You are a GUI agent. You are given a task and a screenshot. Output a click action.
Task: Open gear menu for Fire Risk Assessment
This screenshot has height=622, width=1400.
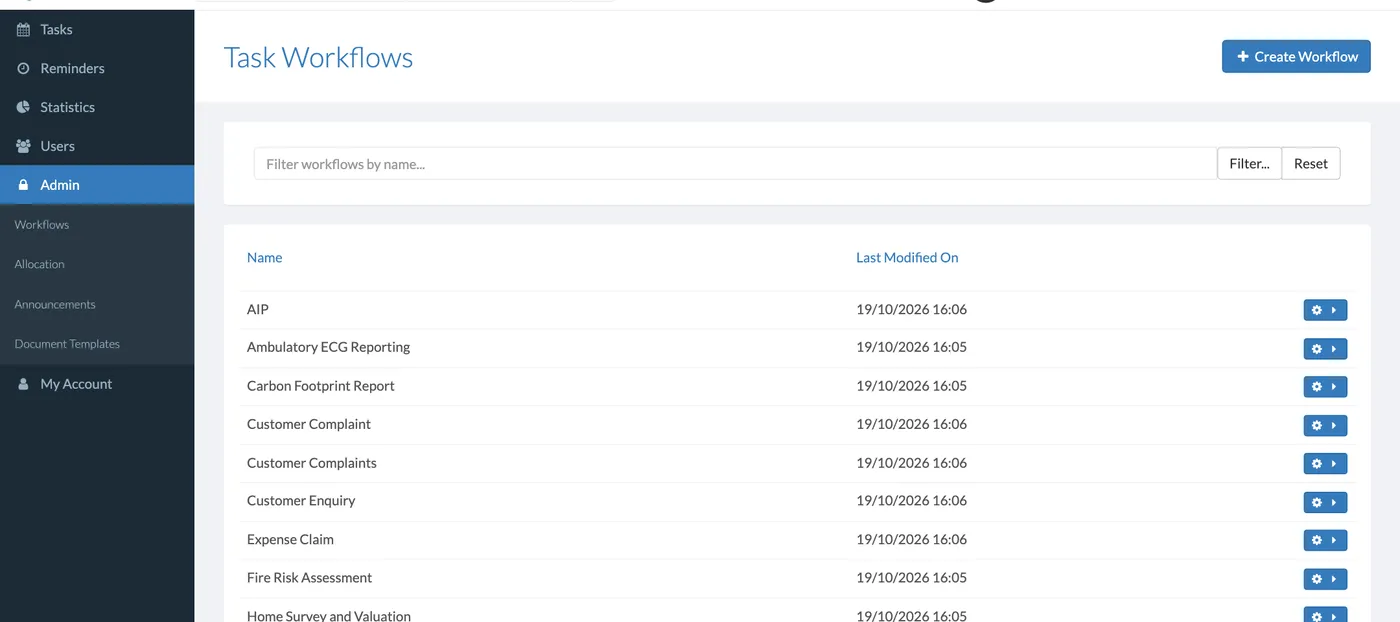pyautogui.click(x=1325, y=579)
